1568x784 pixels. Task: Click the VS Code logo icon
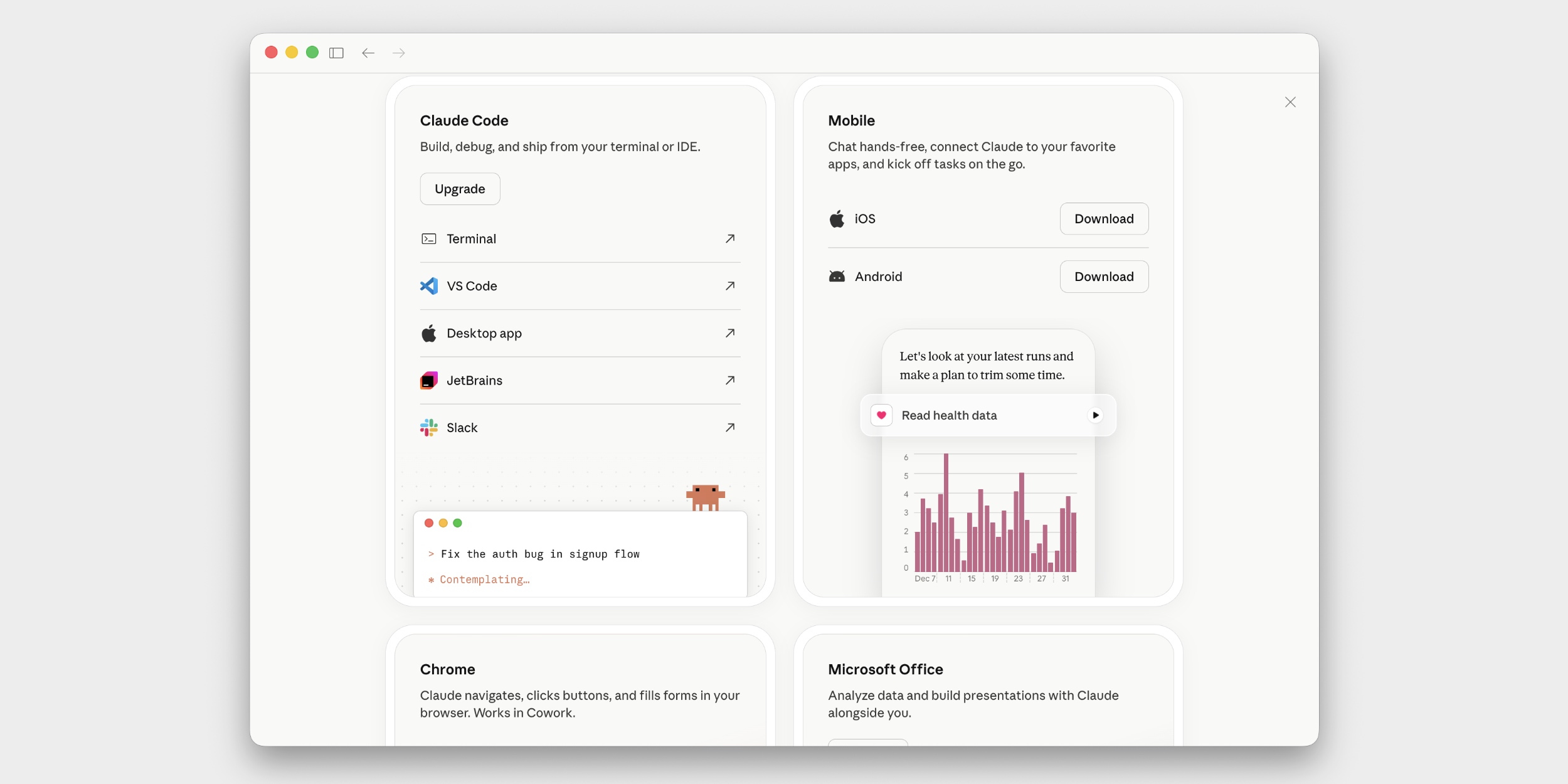pos(429,286)
